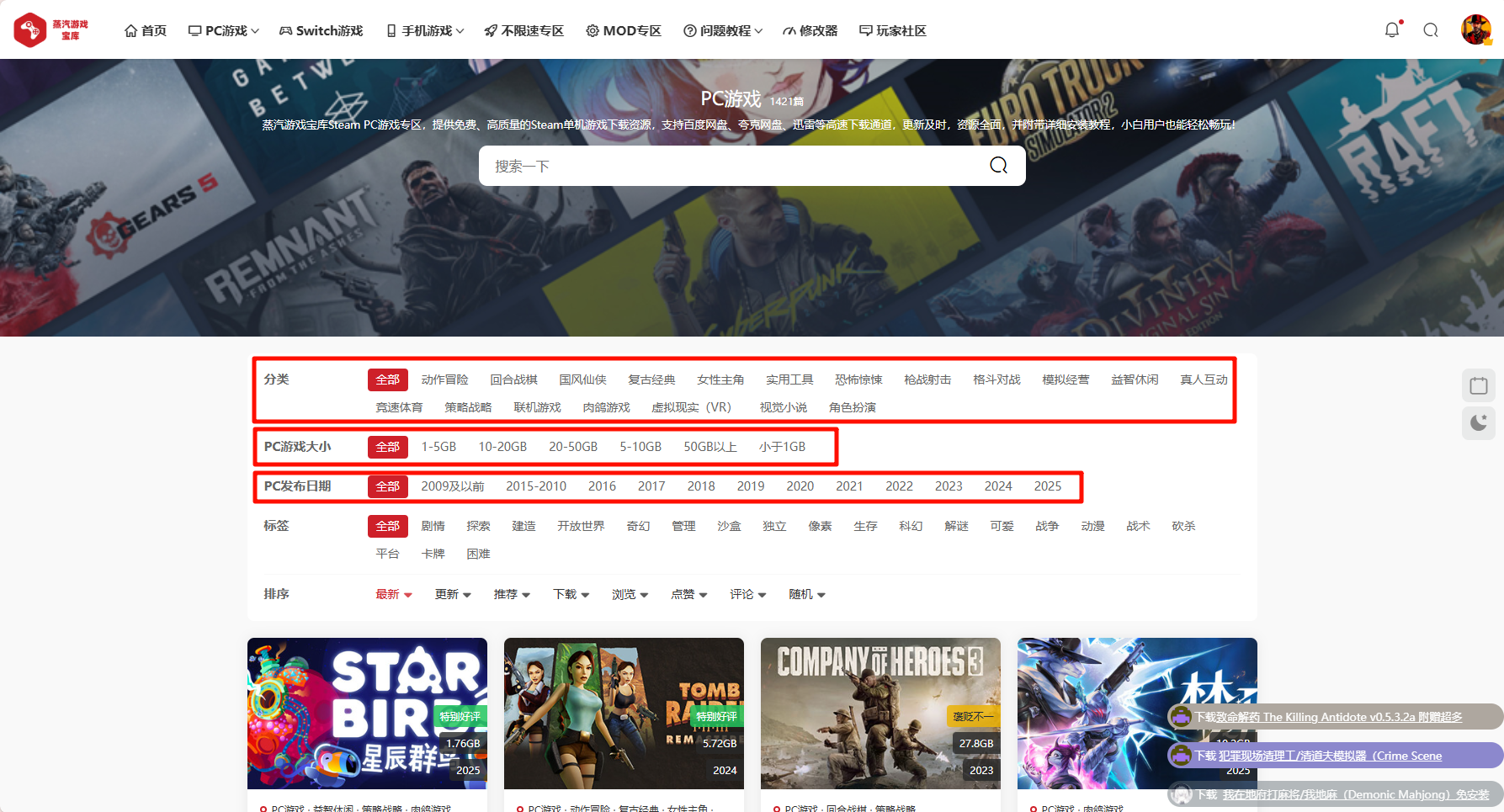
Task: Filter release date 2009及以前
Action: coord(453,486)
